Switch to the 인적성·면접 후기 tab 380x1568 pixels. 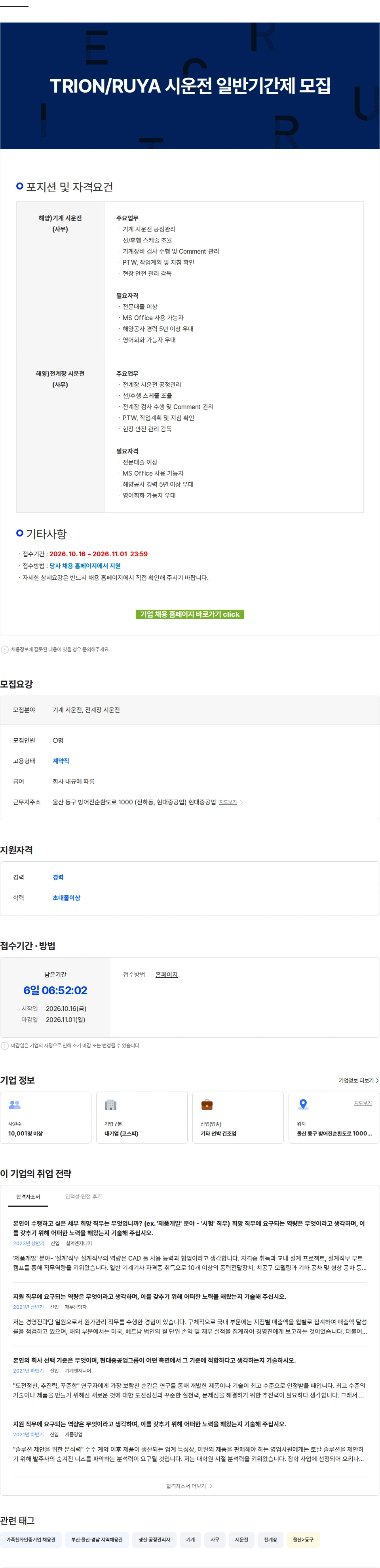[x=84, y=1197]
